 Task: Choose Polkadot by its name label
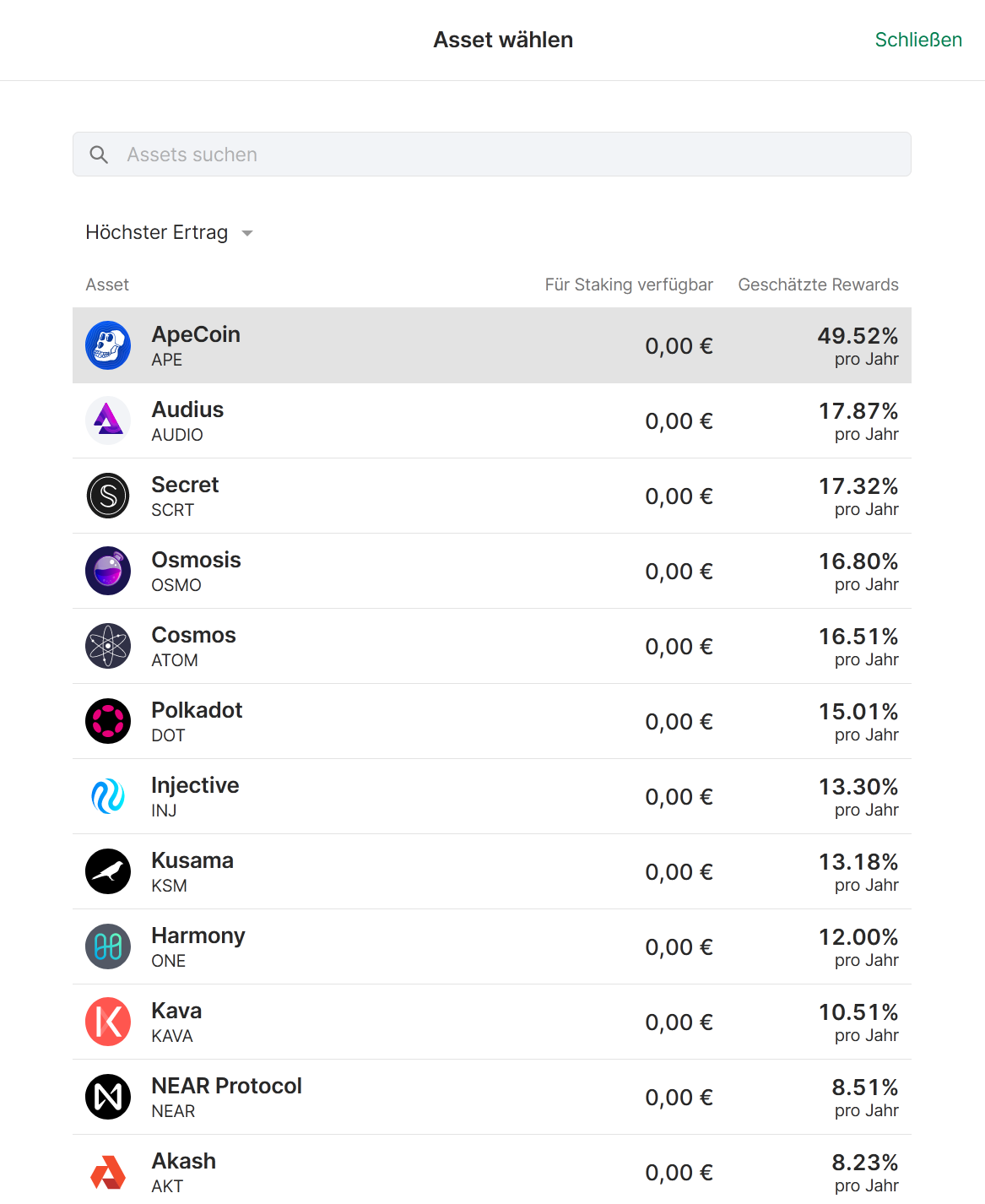click(197, 710)
